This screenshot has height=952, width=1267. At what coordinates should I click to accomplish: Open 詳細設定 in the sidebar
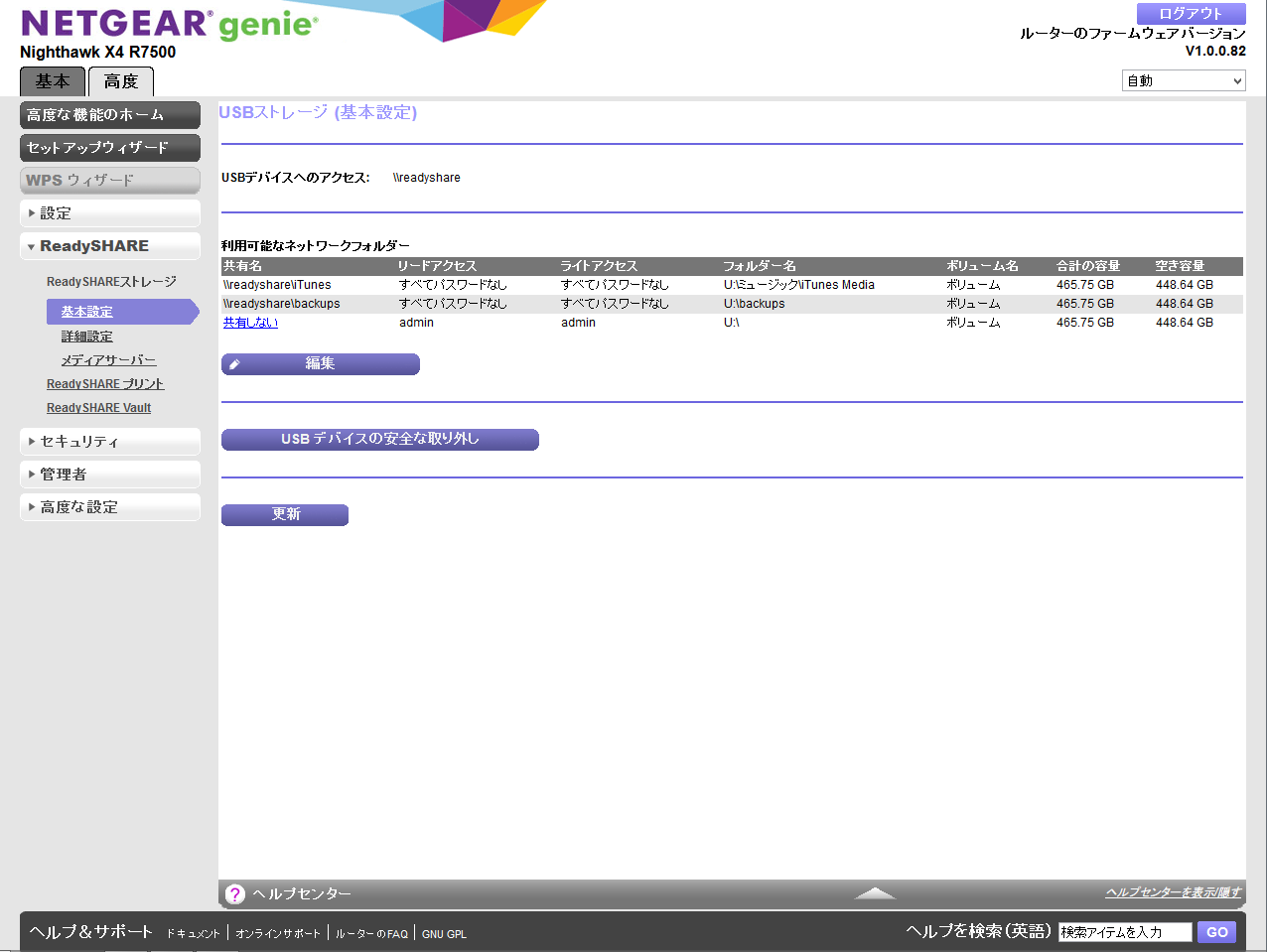coord(87,337)
